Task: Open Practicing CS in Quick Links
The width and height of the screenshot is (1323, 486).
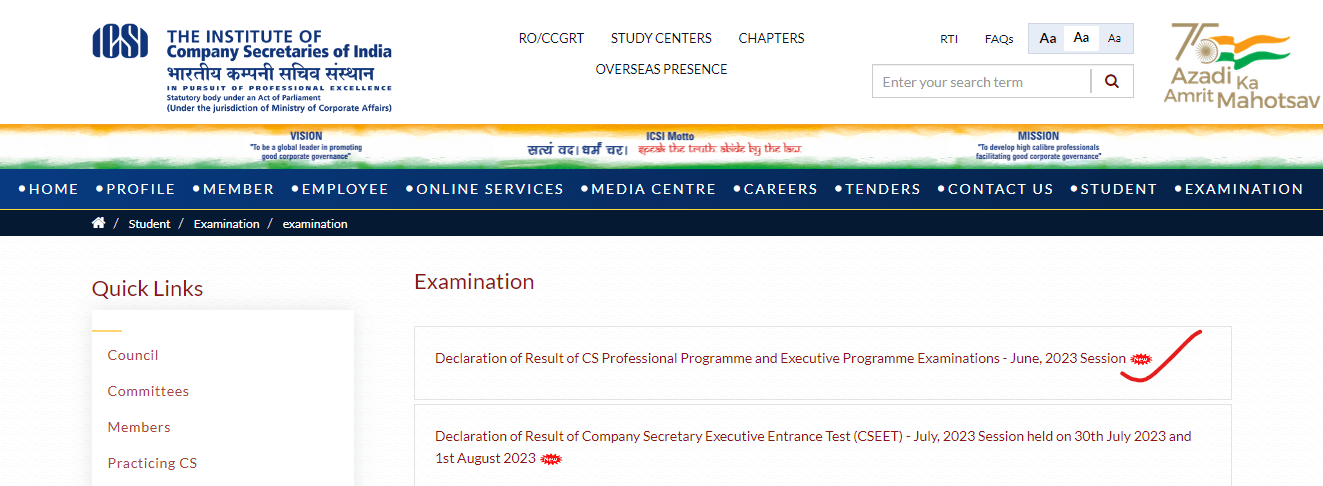Action: [x=152, y=463]
